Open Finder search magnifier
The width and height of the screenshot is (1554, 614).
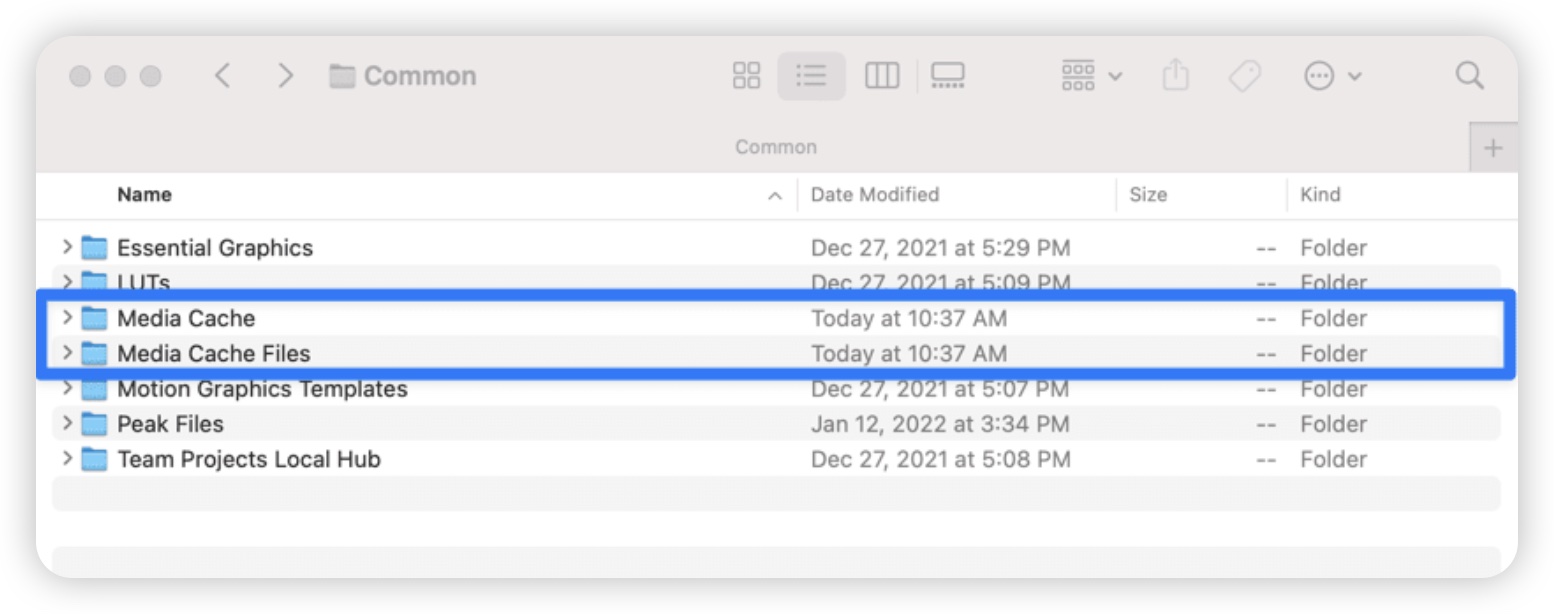click(x=1469, y=76)
